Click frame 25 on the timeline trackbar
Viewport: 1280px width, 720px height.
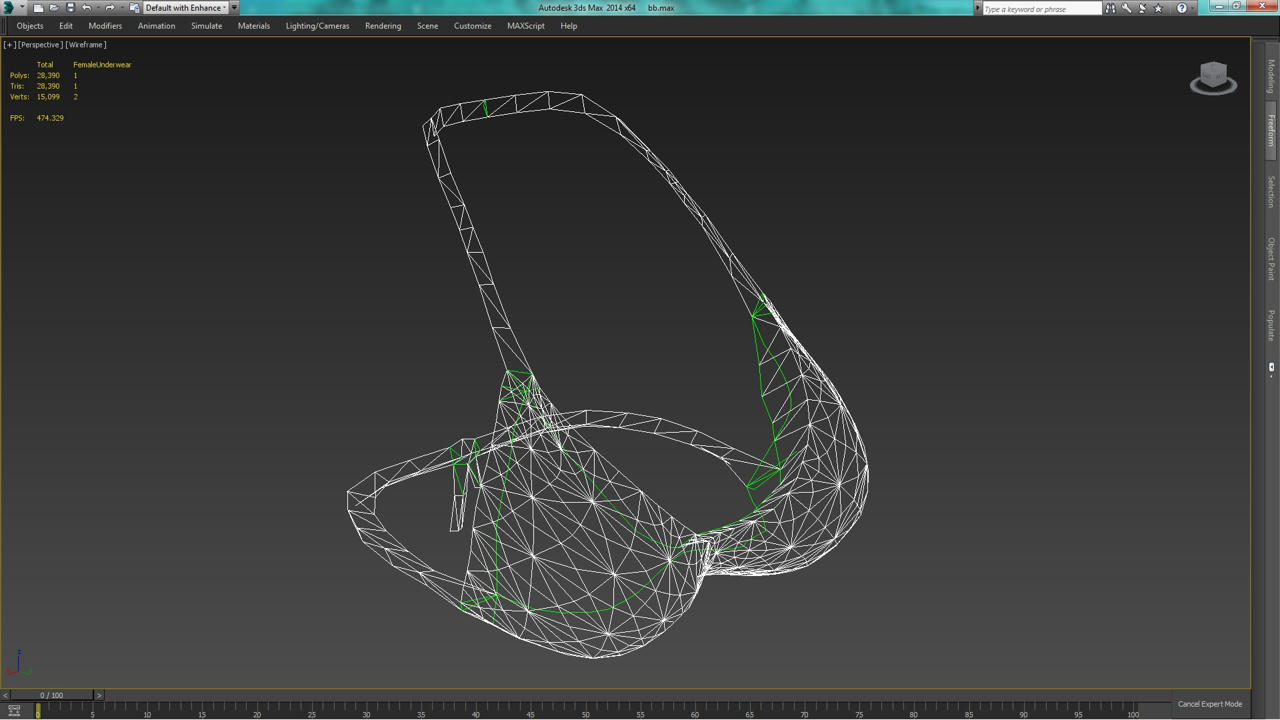pos(311,712)
